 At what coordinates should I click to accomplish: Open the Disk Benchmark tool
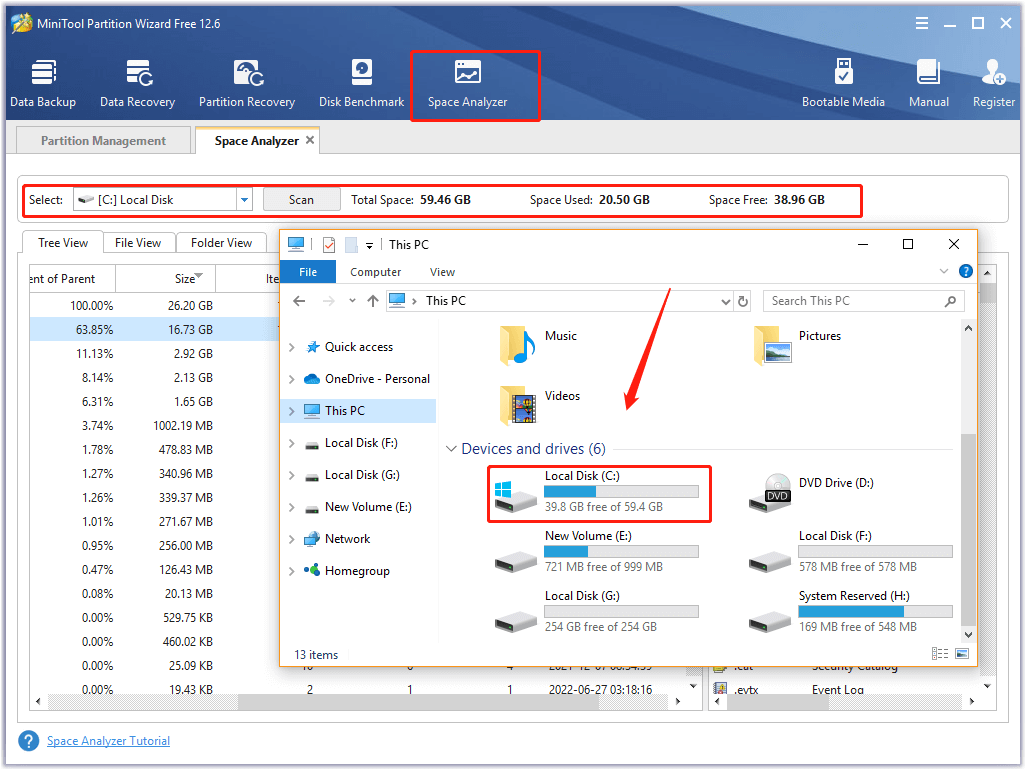click(360, 80)
